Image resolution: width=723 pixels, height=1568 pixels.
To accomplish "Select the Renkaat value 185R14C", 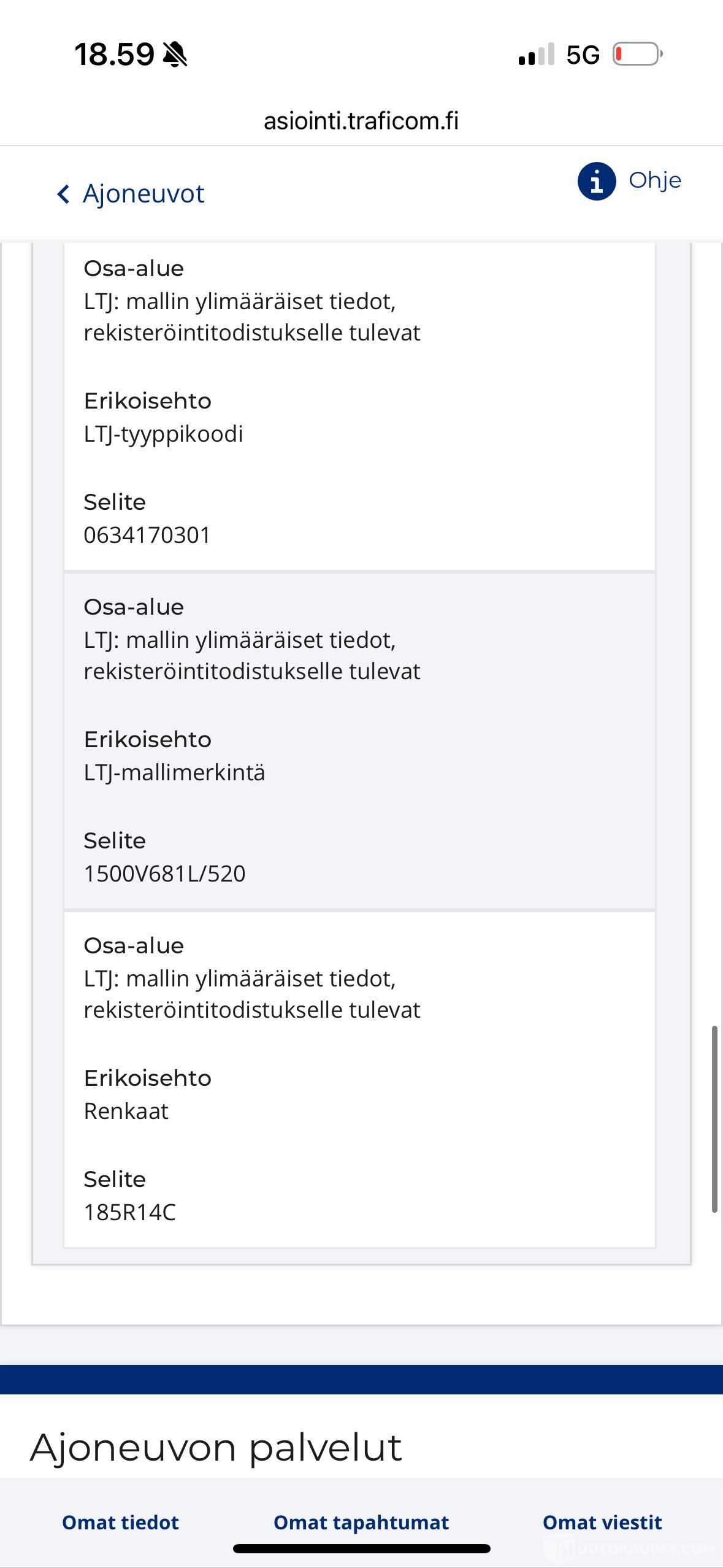I will click(130, 1212).
